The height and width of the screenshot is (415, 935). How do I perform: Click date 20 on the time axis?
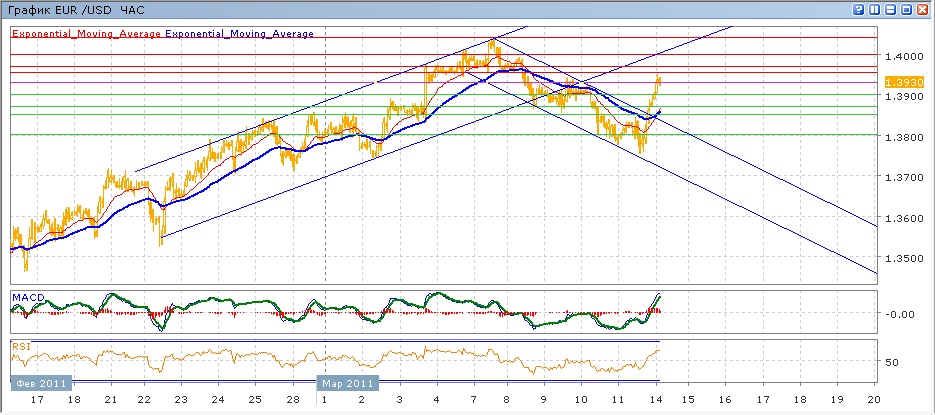pos(874,401)
